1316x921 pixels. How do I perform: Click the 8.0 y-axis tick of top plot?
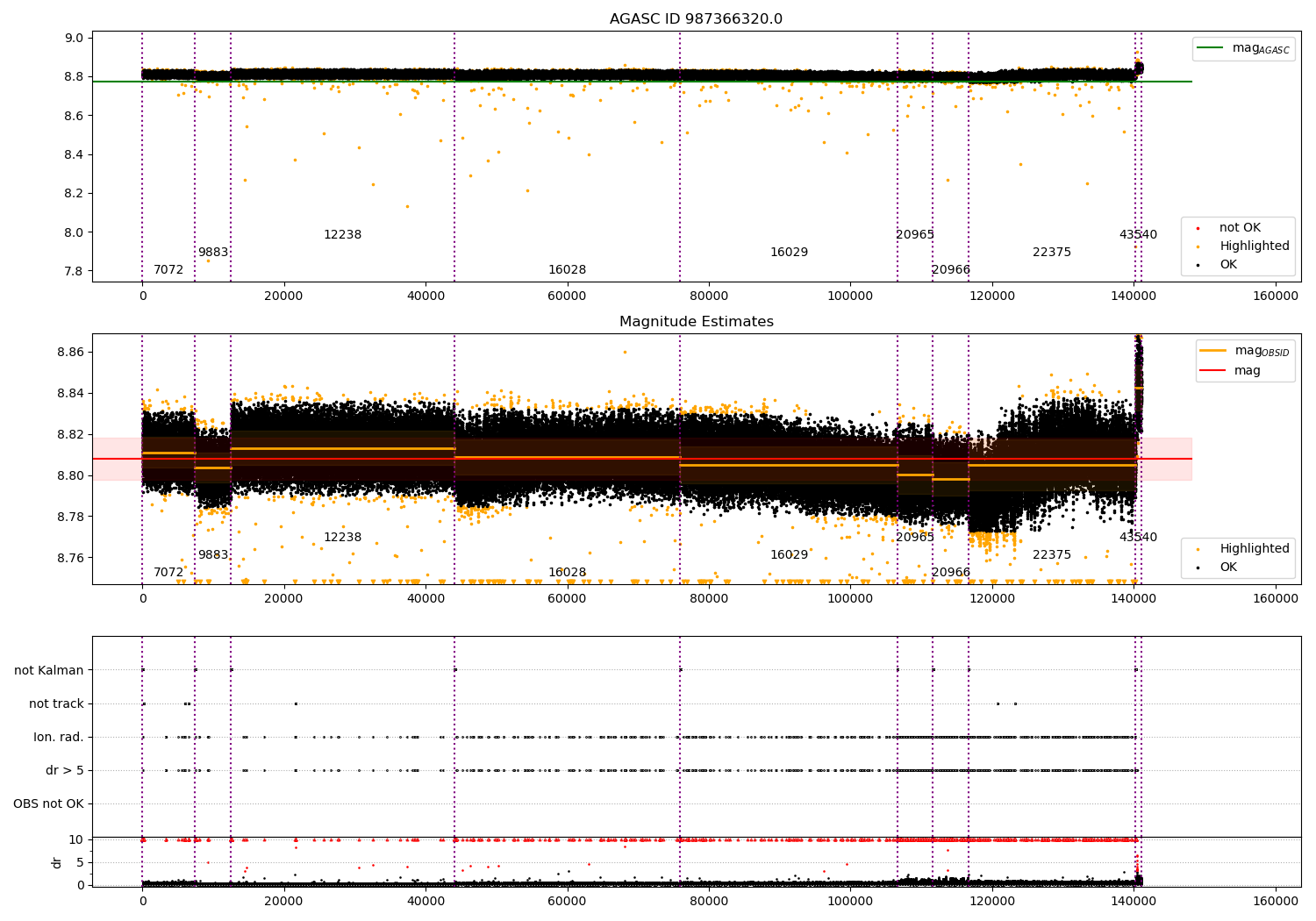(74, 232)
